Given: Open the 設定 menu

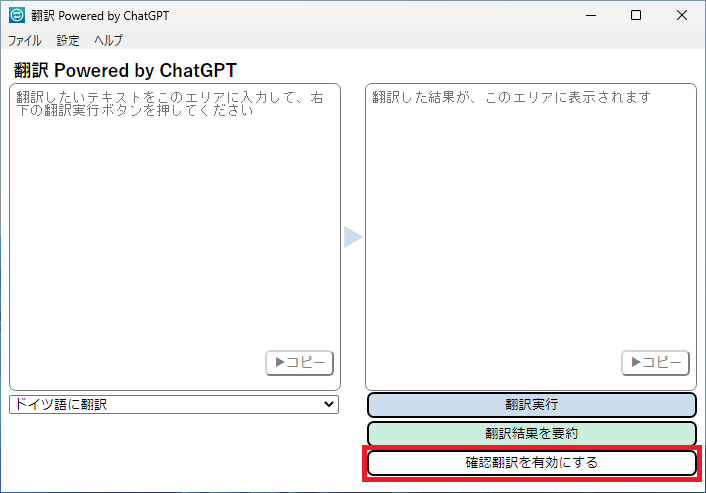Looking at the screenshot, I should pos(68,41).
